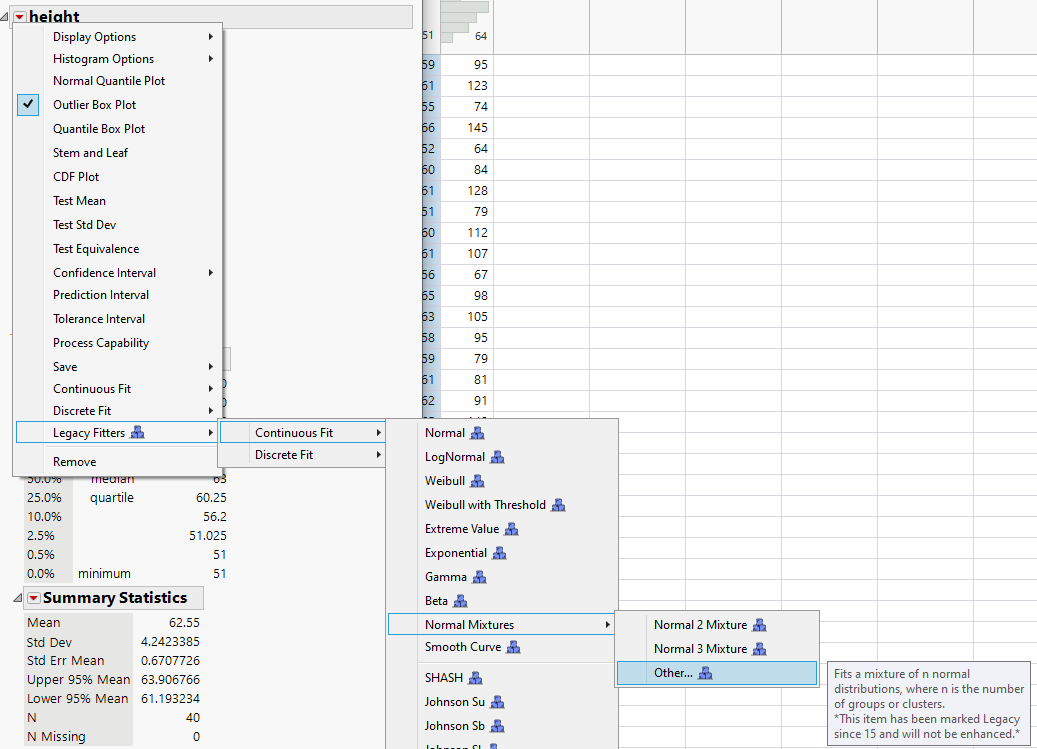This screenshot has width=1037, height=749.
Task: Click the legacy icon beside Normal 2 Mixture
Action: point(760,625)
